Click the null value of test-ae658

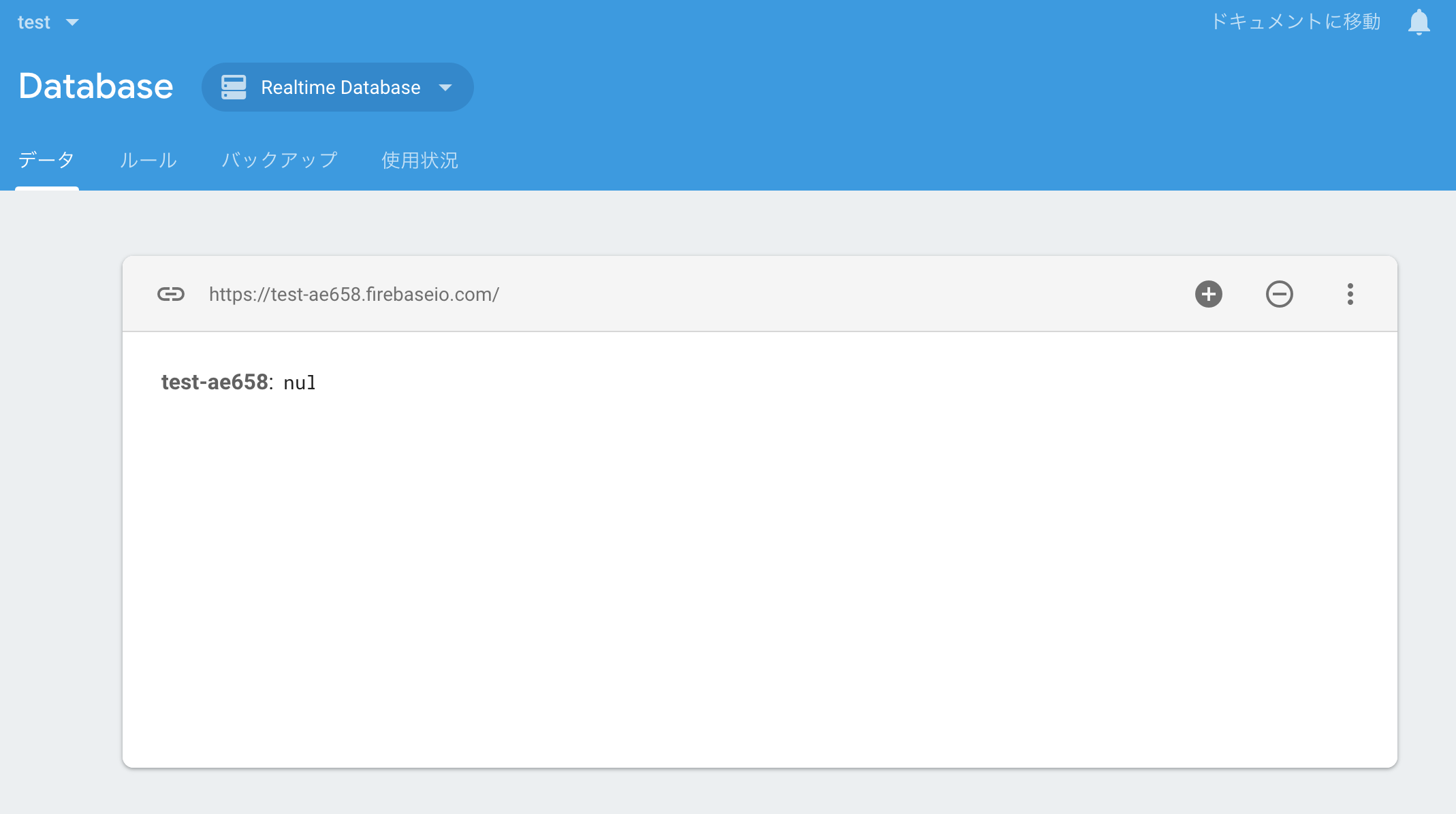point(300,382)
